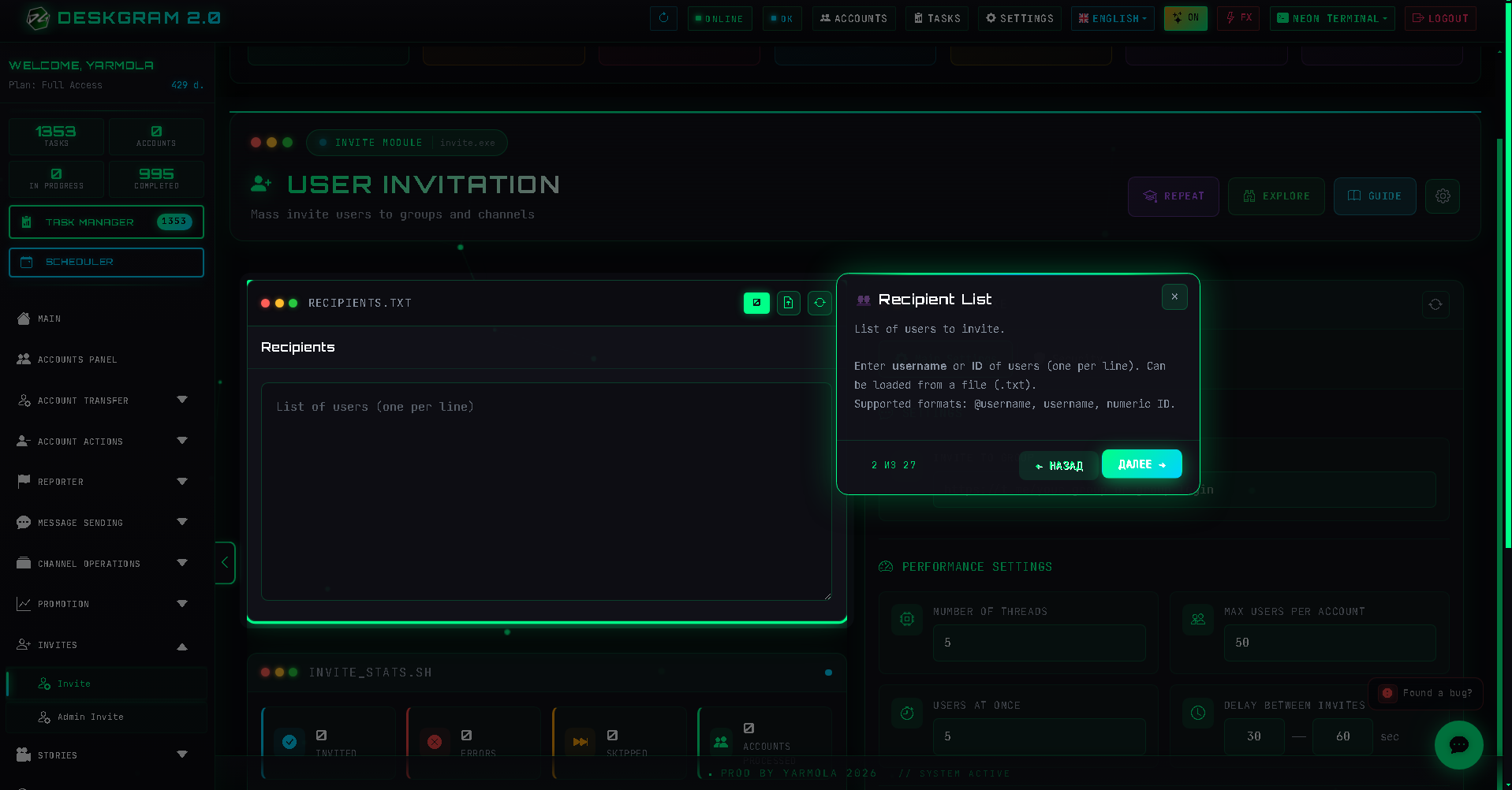Collapse the Invites menu
Screen dimensions: 1512x790
106,645
